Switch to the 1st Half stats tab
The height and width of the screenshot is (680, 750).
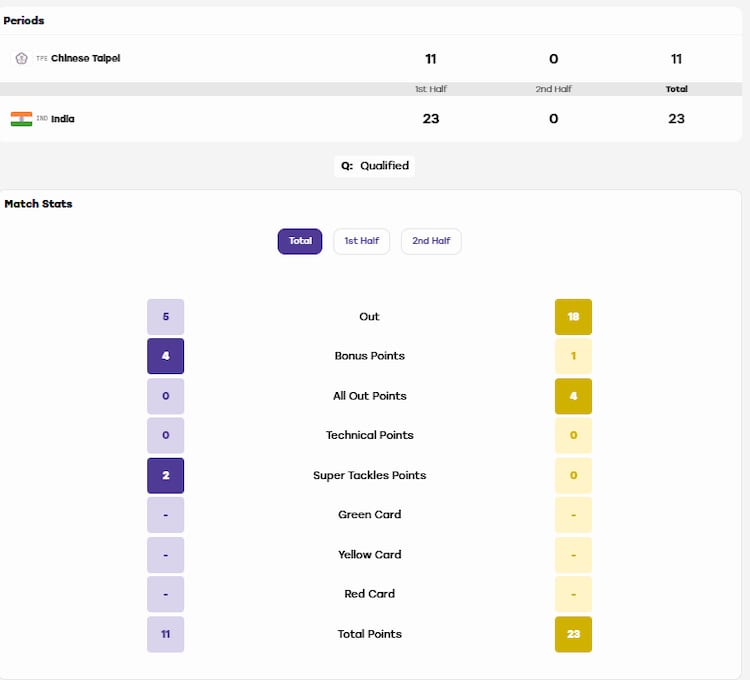362,241
